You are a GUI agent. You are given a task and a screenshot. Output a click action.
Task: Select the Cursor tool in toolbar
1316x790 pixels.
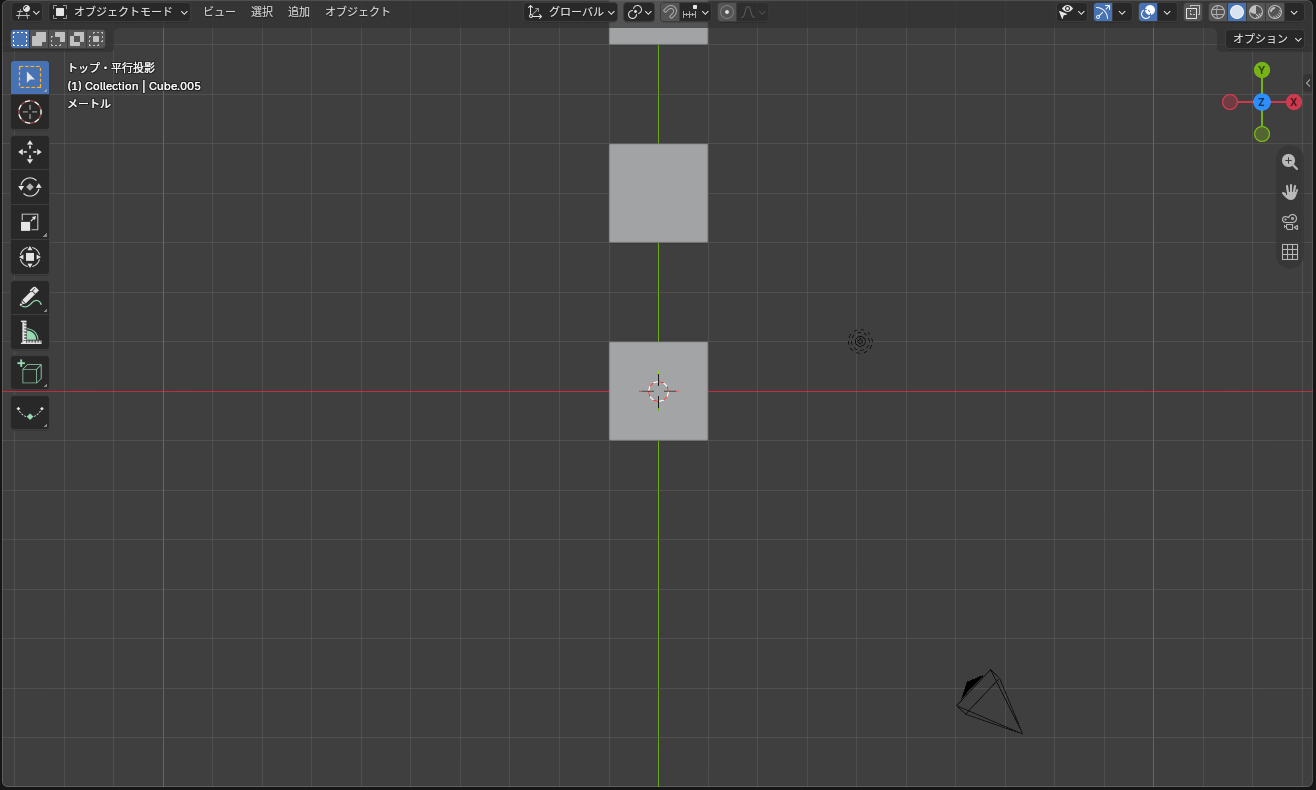click(x=30, y=112)
